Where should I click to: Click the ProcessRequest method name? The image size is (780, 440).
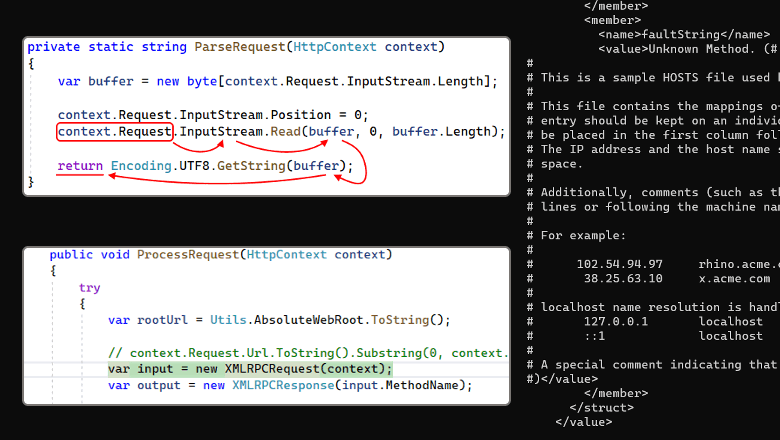(188, 255)
